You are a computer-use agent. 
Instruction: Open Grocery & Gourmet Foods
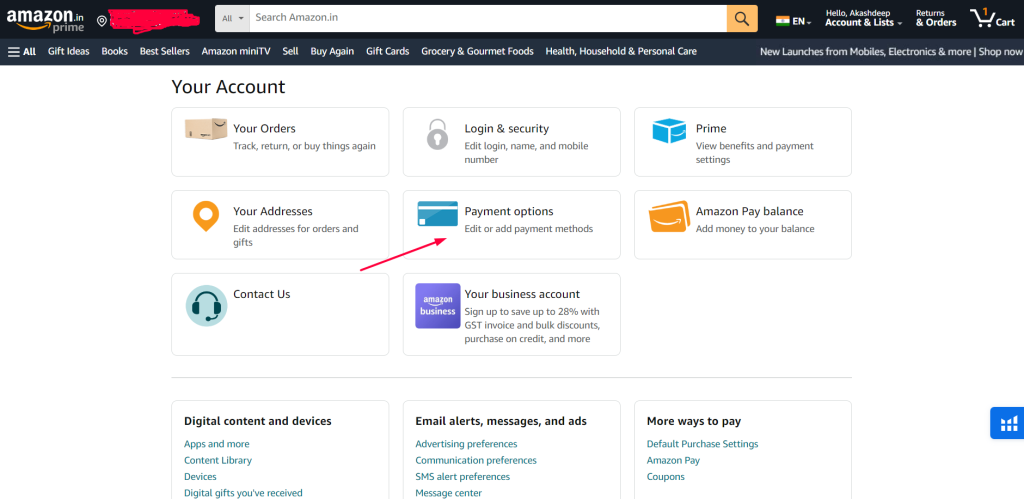[477, 51]
